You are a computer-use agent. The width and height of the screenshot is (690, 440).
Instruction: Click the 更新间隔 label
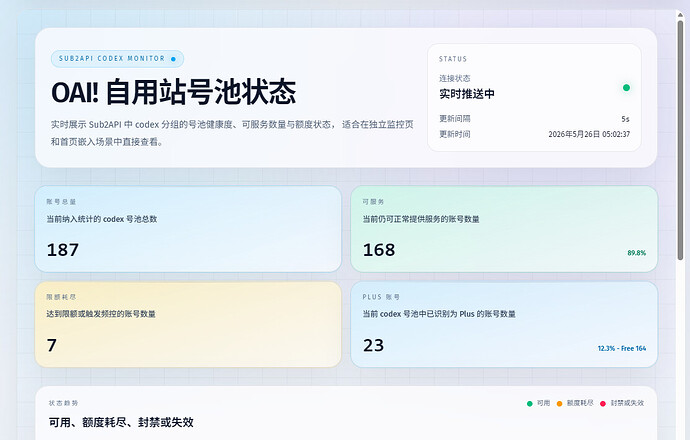point(455,119)
